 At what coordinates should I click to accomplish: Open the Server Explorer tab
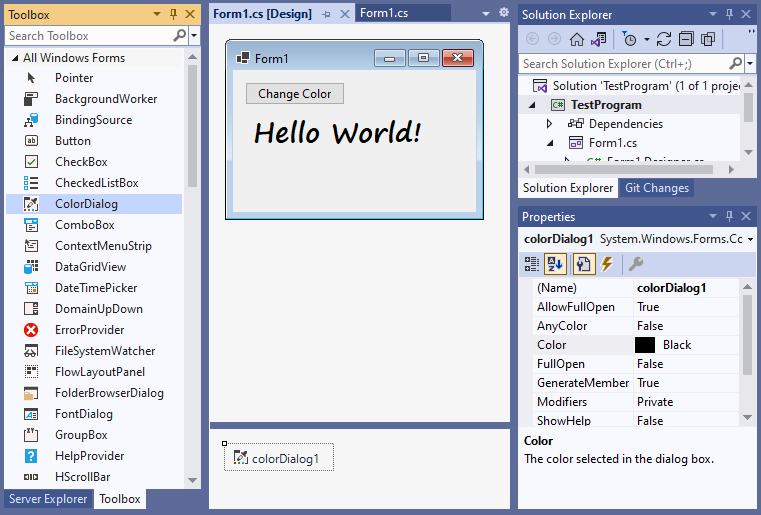click(48, 499)
